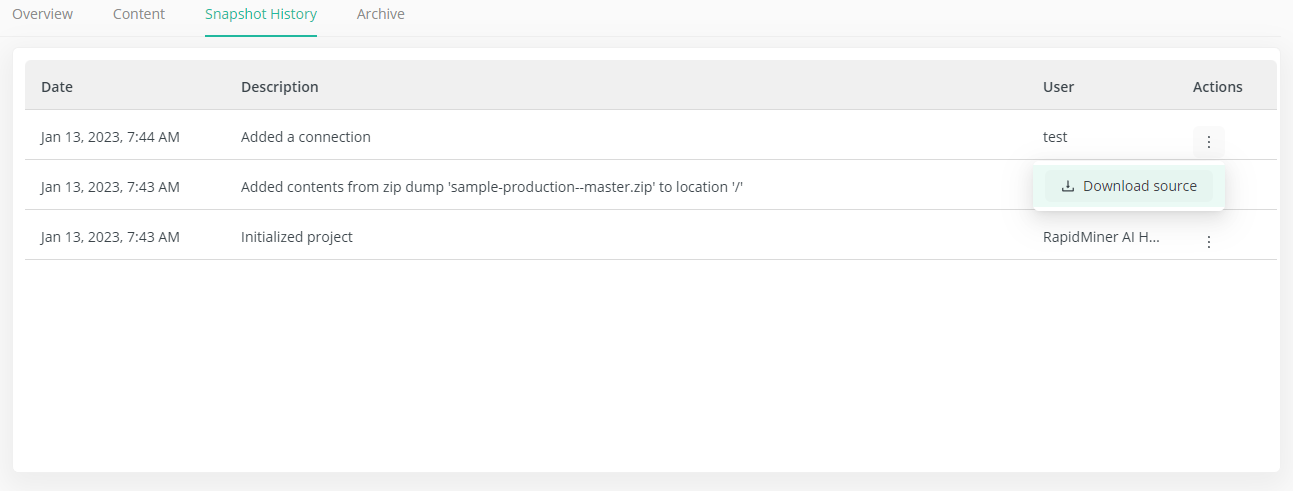Click the User column header
1293x491 pixels.
(1058, 87)
